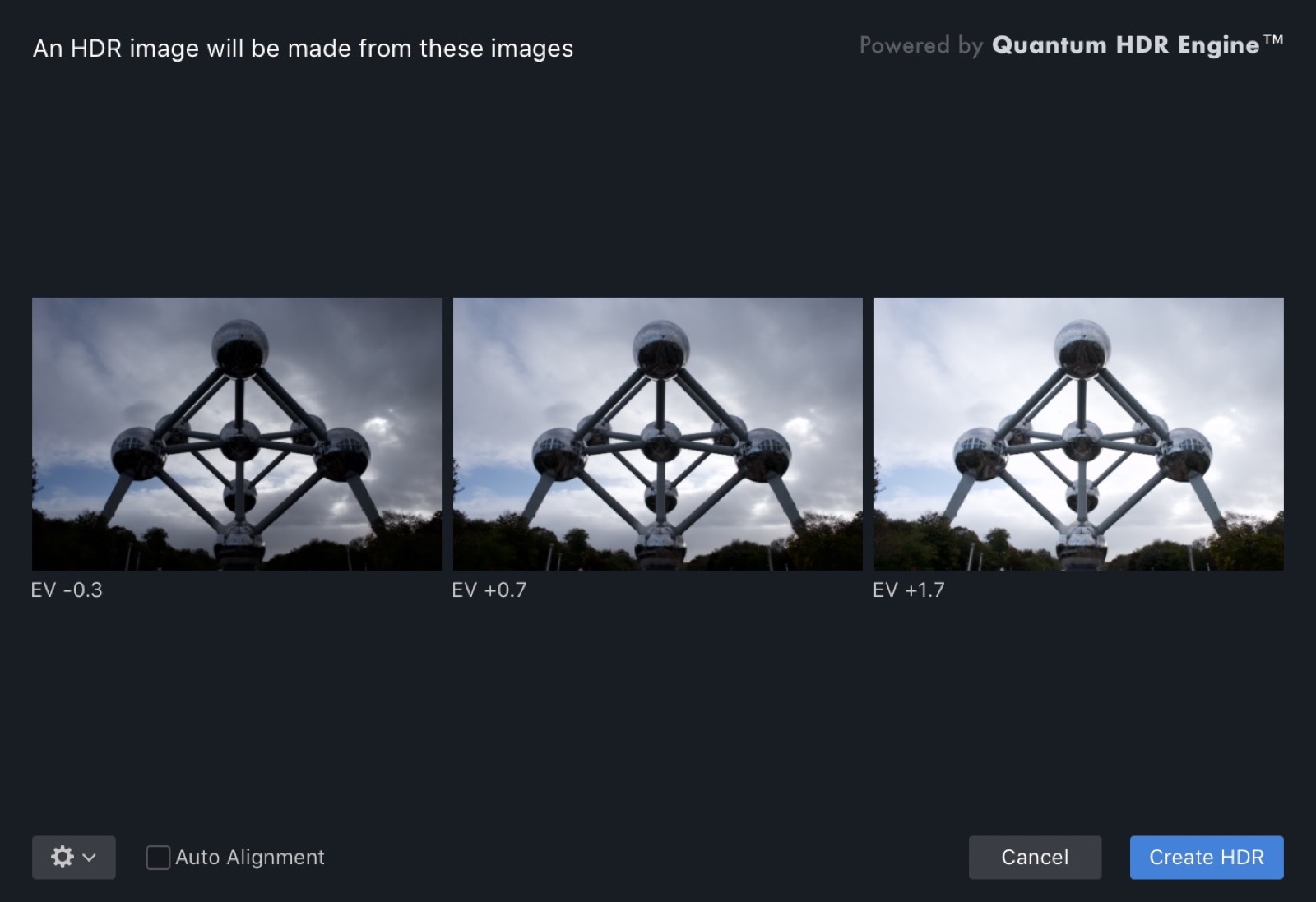Click the blue sky patch in EV +0.7 image
The height and width of the screenshot is (902, 1316).
(x=489, y=479)
